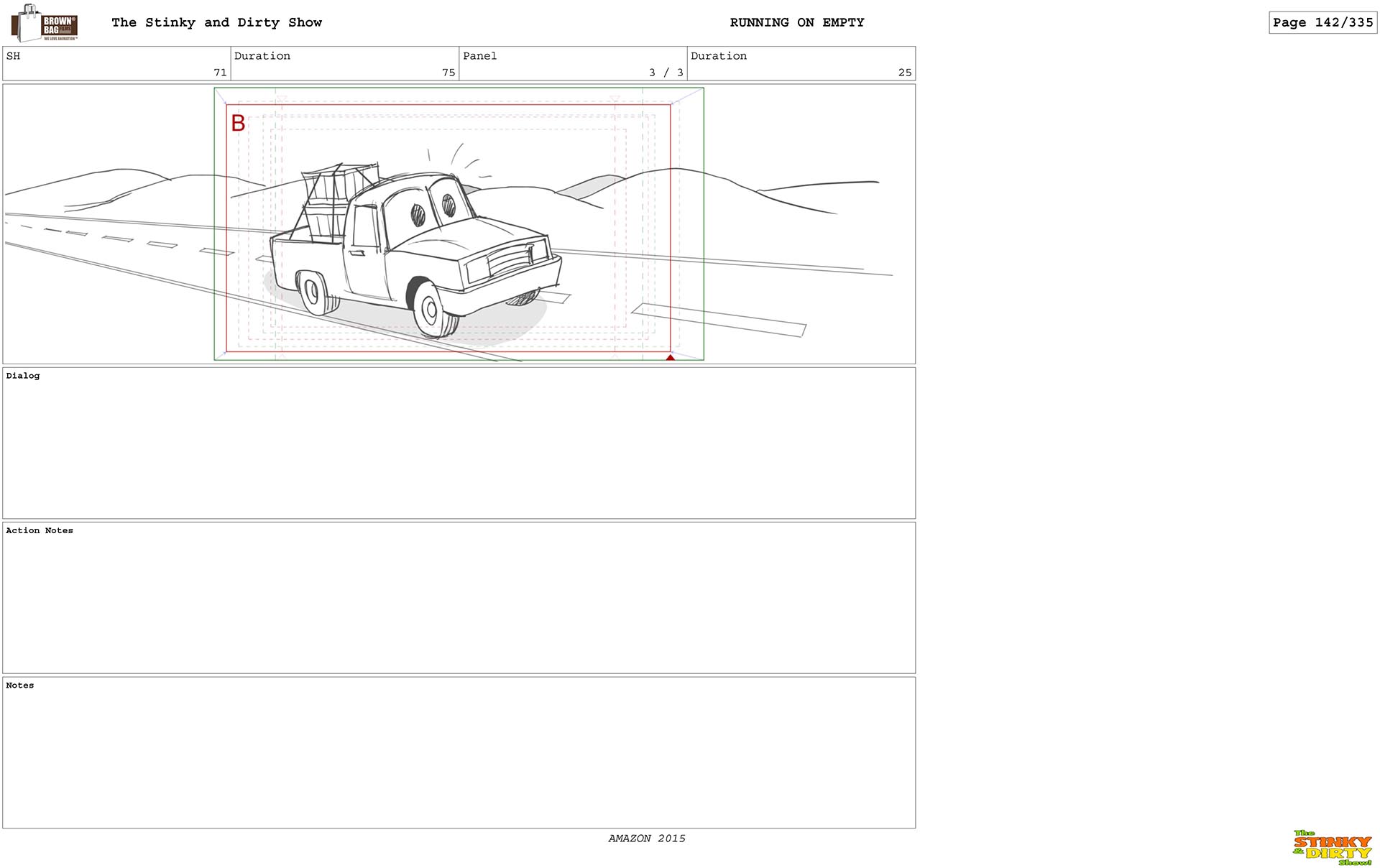Click the 'Action Notes' heading
The height and width of the screenshot is (868, 1380).
pos(40,530)
